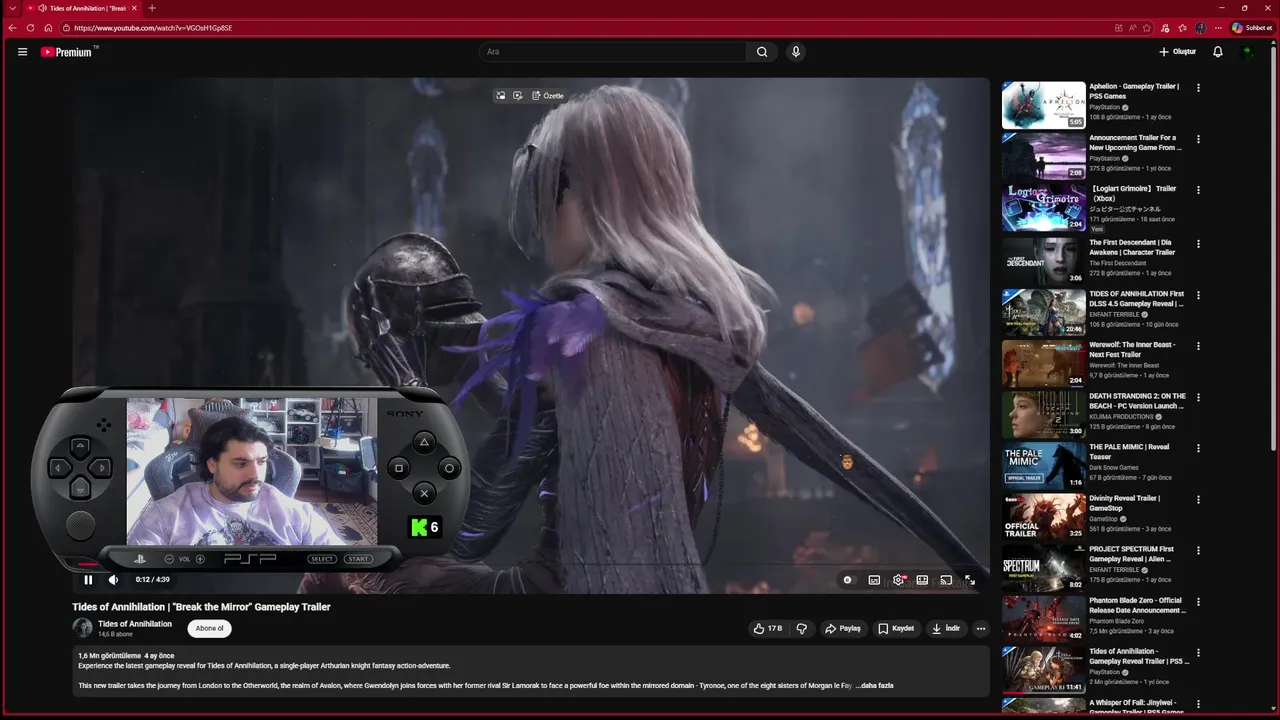Viewport: 1280px width, 720px height.
Task: Open Tides of Annihilation channel name link
Action: point(135,624)
